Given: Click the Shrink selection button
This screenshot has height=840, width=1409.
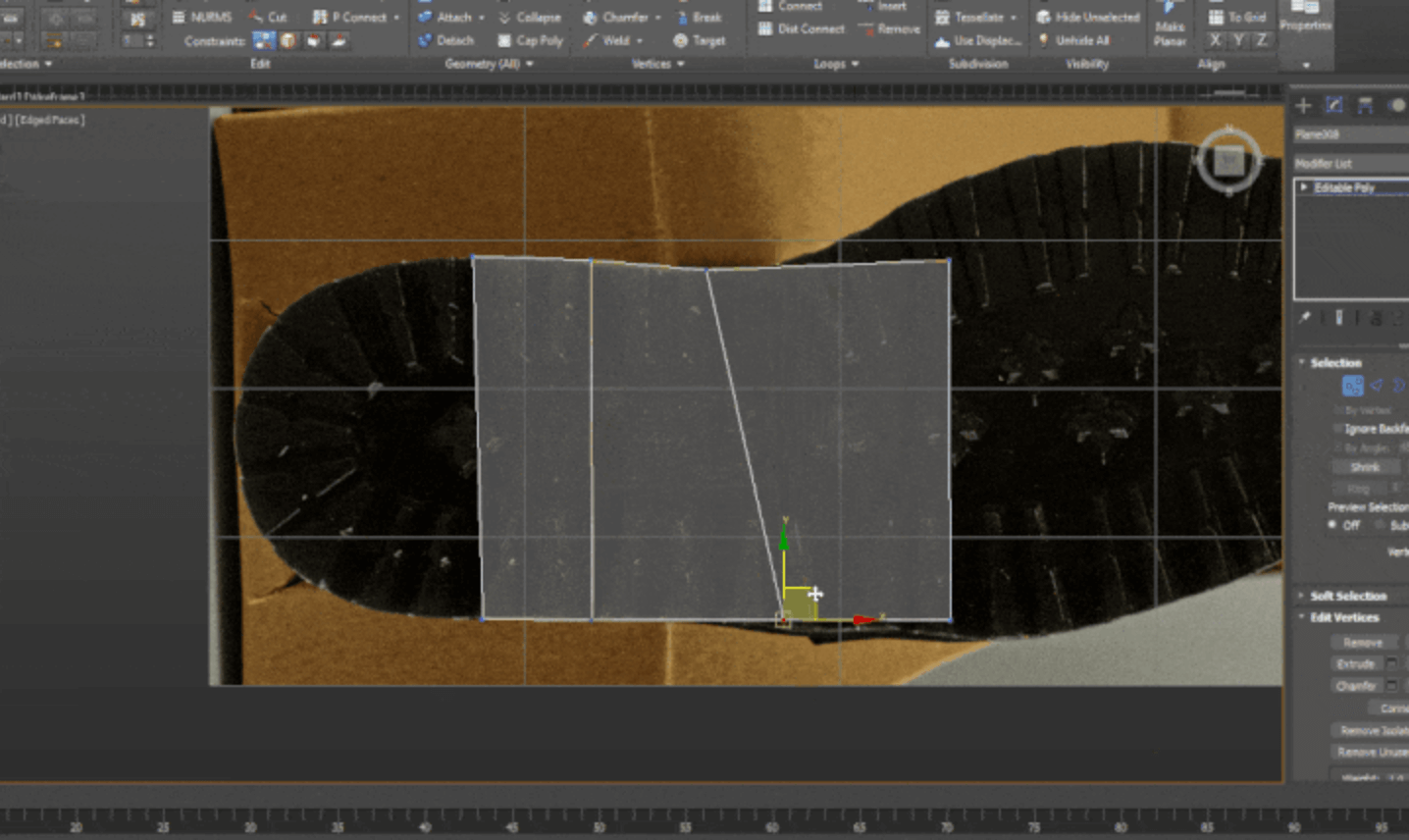Looking at the screenshot, I should click(x=1364, y=467).
